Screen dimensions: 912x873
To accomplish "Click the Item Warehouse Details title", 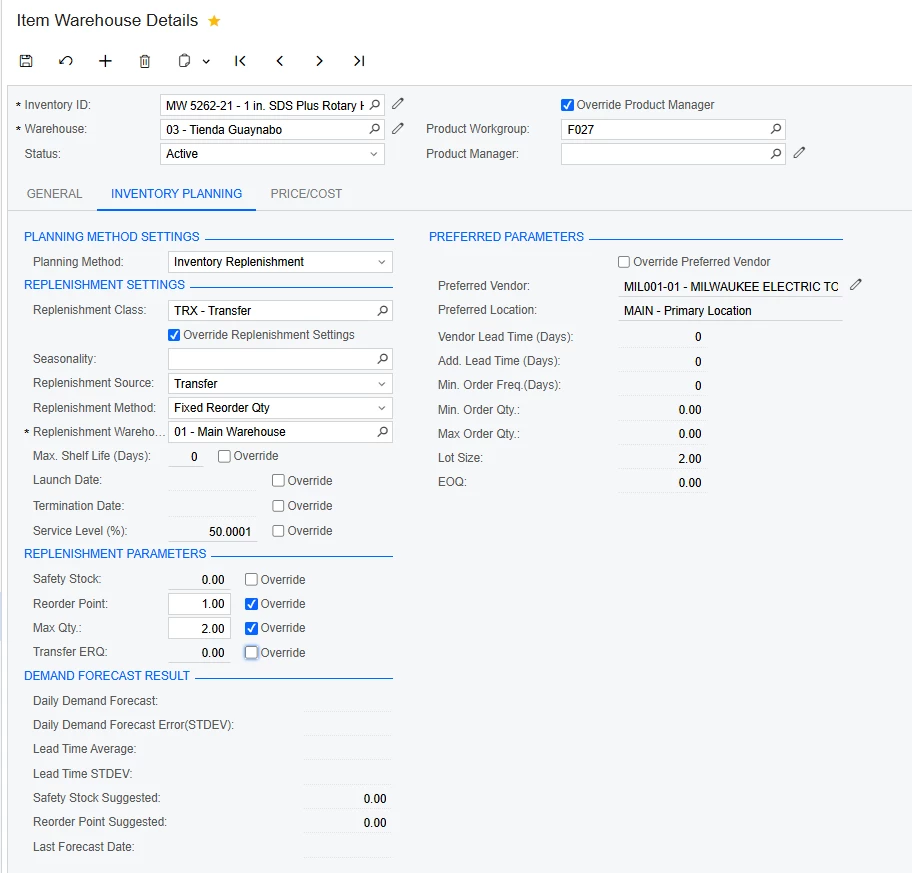I will pyautogui.click(x=107, y=20).
